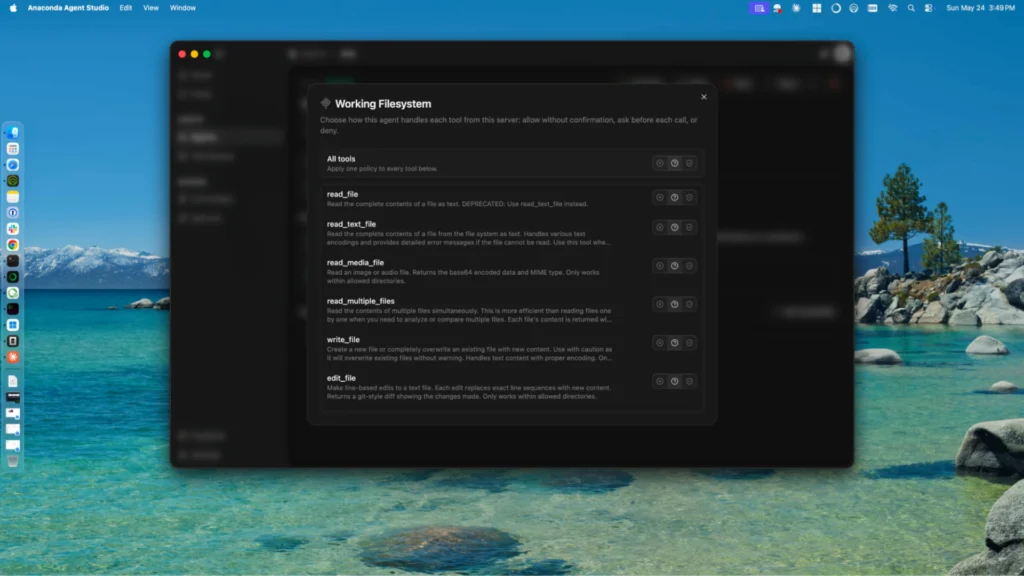The image size is (1024, 576).
Task: Pick the question-mark policy for read_media_file
Action: [x=675, y=266]
